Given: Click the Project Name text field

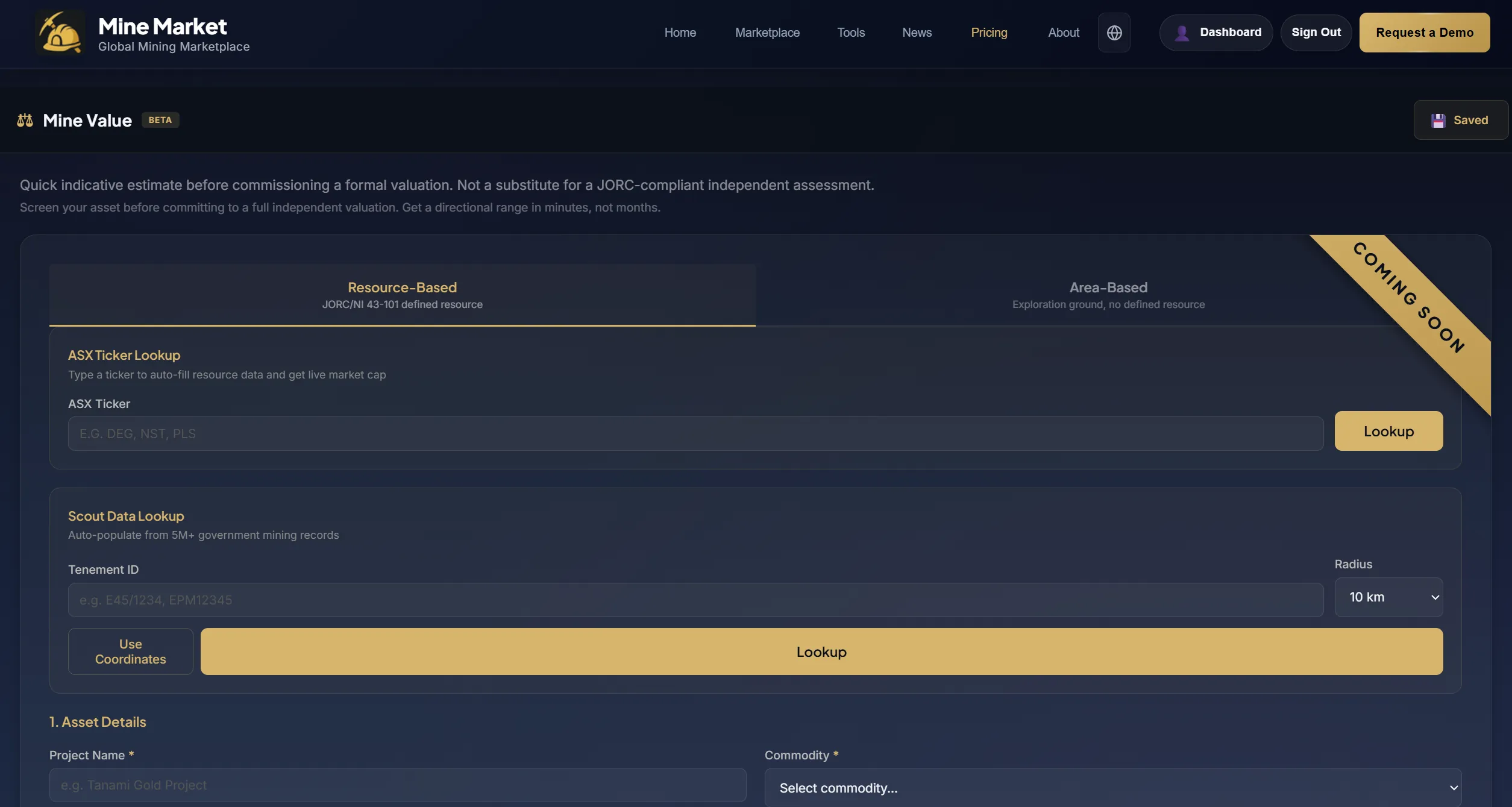Looking at the screenshot, I should click(397, 785).
